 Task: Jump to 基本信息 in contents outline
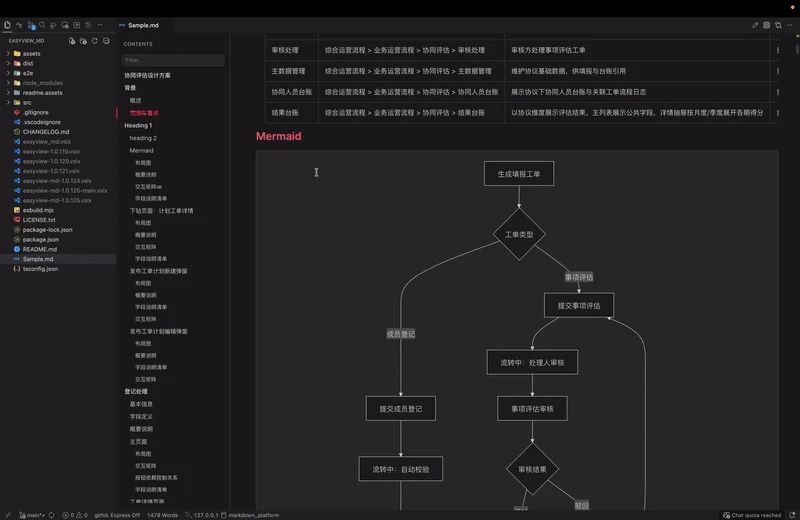141,404
